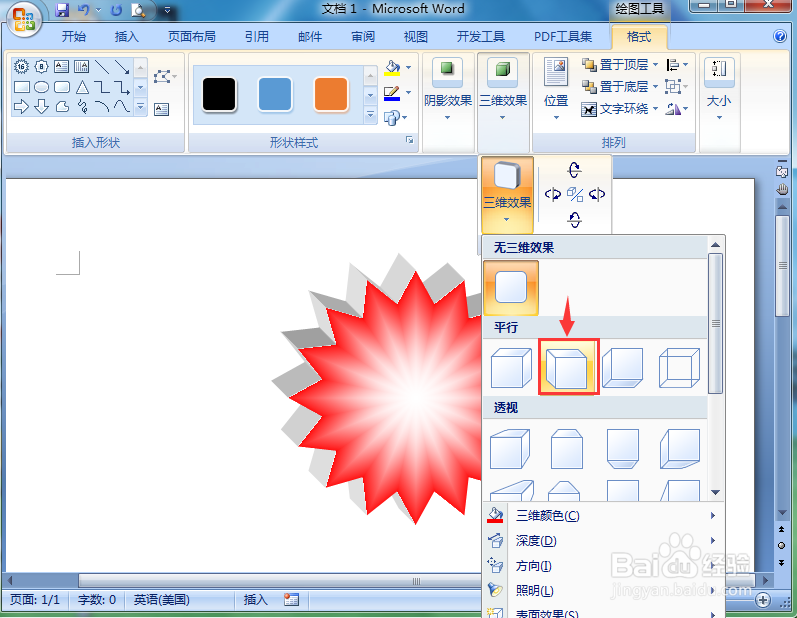Open 方向(I) direction submenu

(x=602, y=565)
